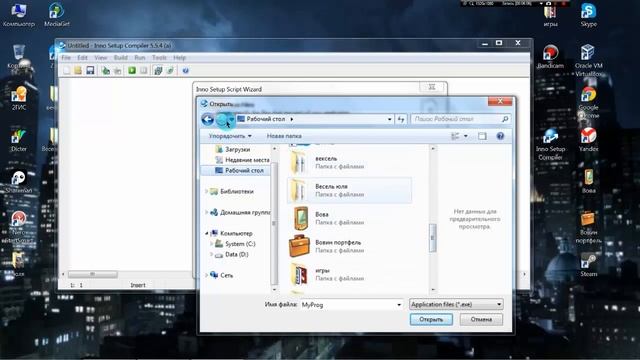The width and height of the screenshot is (640, 360).
Task: Open the Yandex desktop shortcut
Action: [589, 140]
